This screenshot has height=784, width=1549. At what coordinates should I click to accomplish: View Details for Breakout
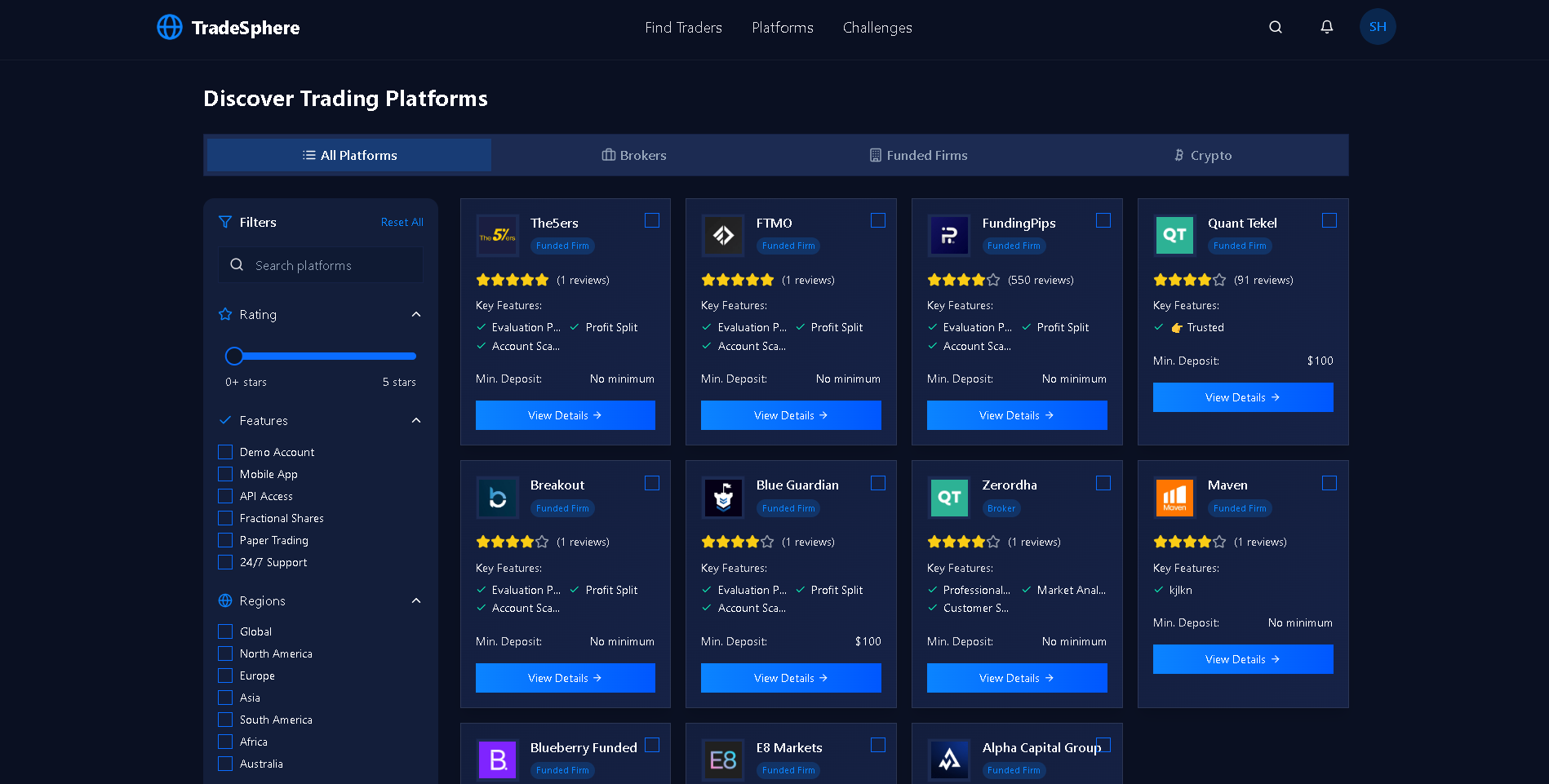(x=566, y=678)
